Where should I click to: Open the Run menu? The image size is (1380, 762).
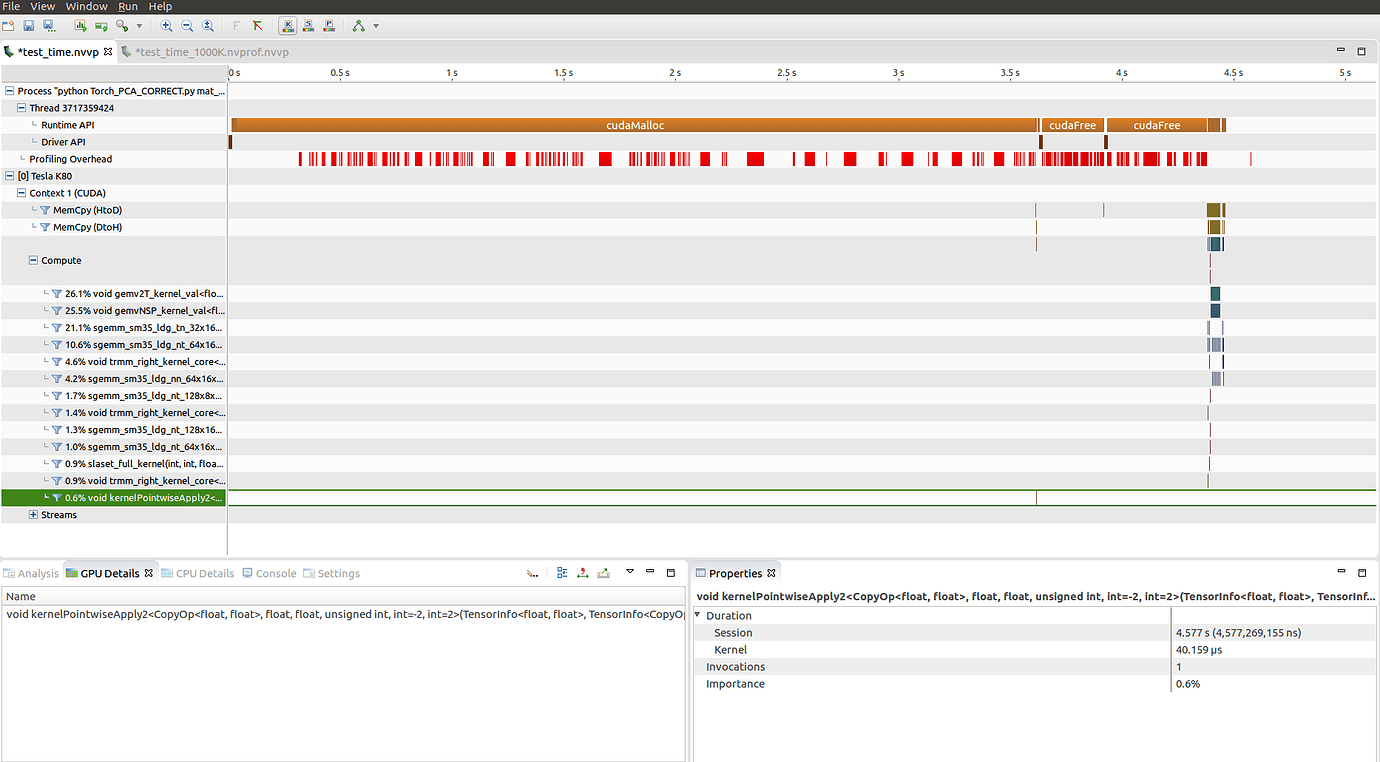click(x=127, y=7)
